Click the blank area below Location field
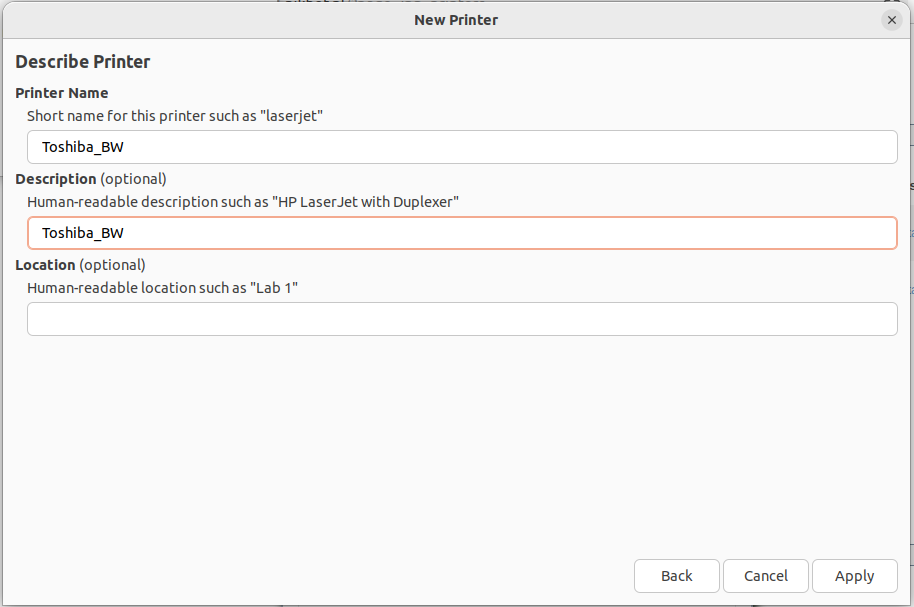 [x=456, y=440]
